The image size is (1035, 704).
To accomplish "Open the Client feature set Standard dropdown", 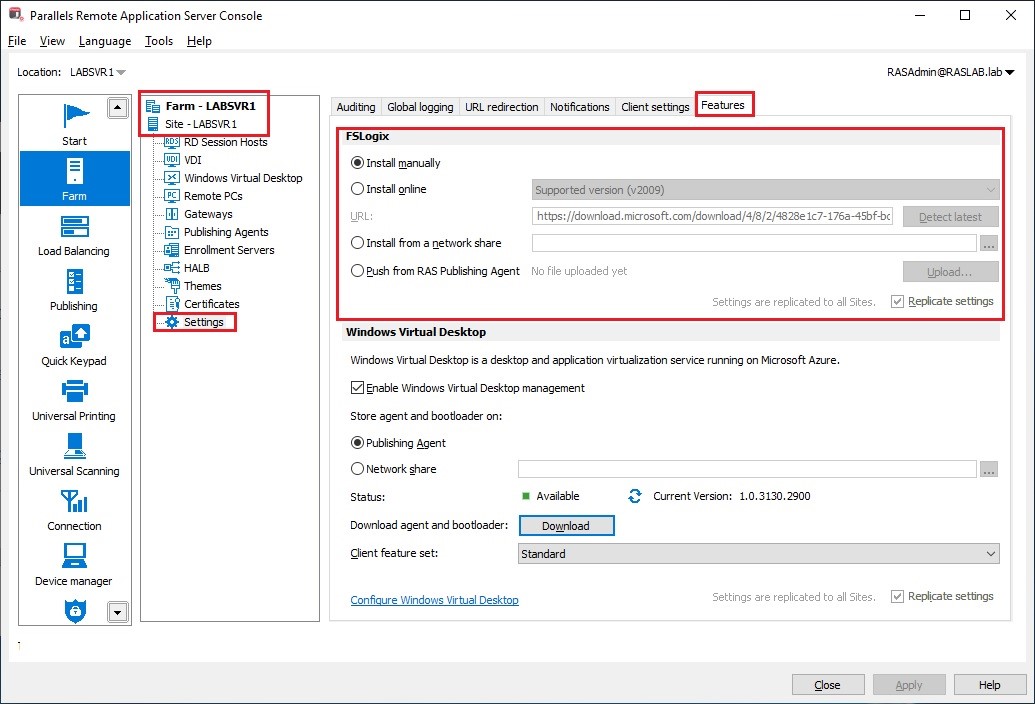I will pos(758,554).
